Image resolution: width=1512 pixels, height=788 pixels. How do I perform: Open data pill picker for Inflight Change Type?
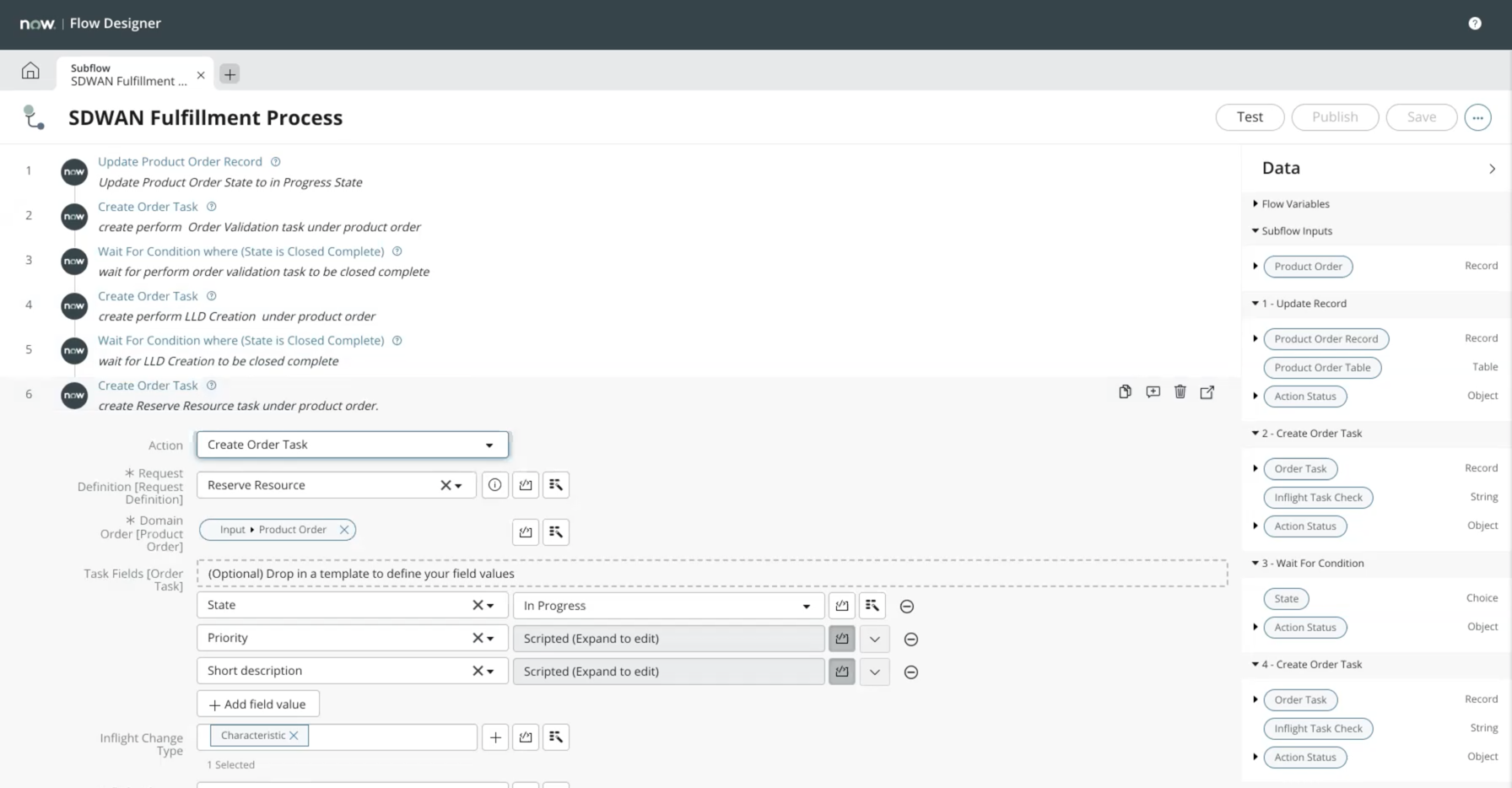click(555, 737)
